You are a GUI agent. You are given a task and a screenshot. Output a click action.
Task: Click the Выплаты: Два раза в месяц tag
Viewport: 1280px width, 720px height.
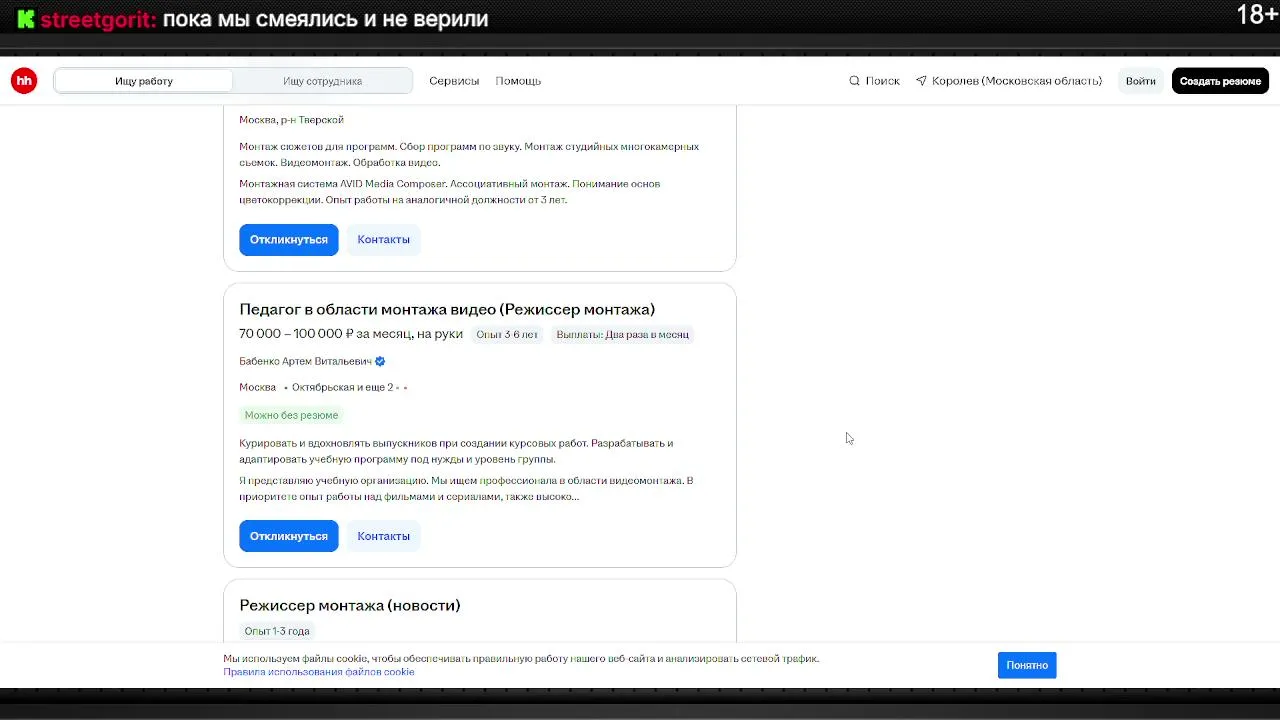(x=622, y=334)
